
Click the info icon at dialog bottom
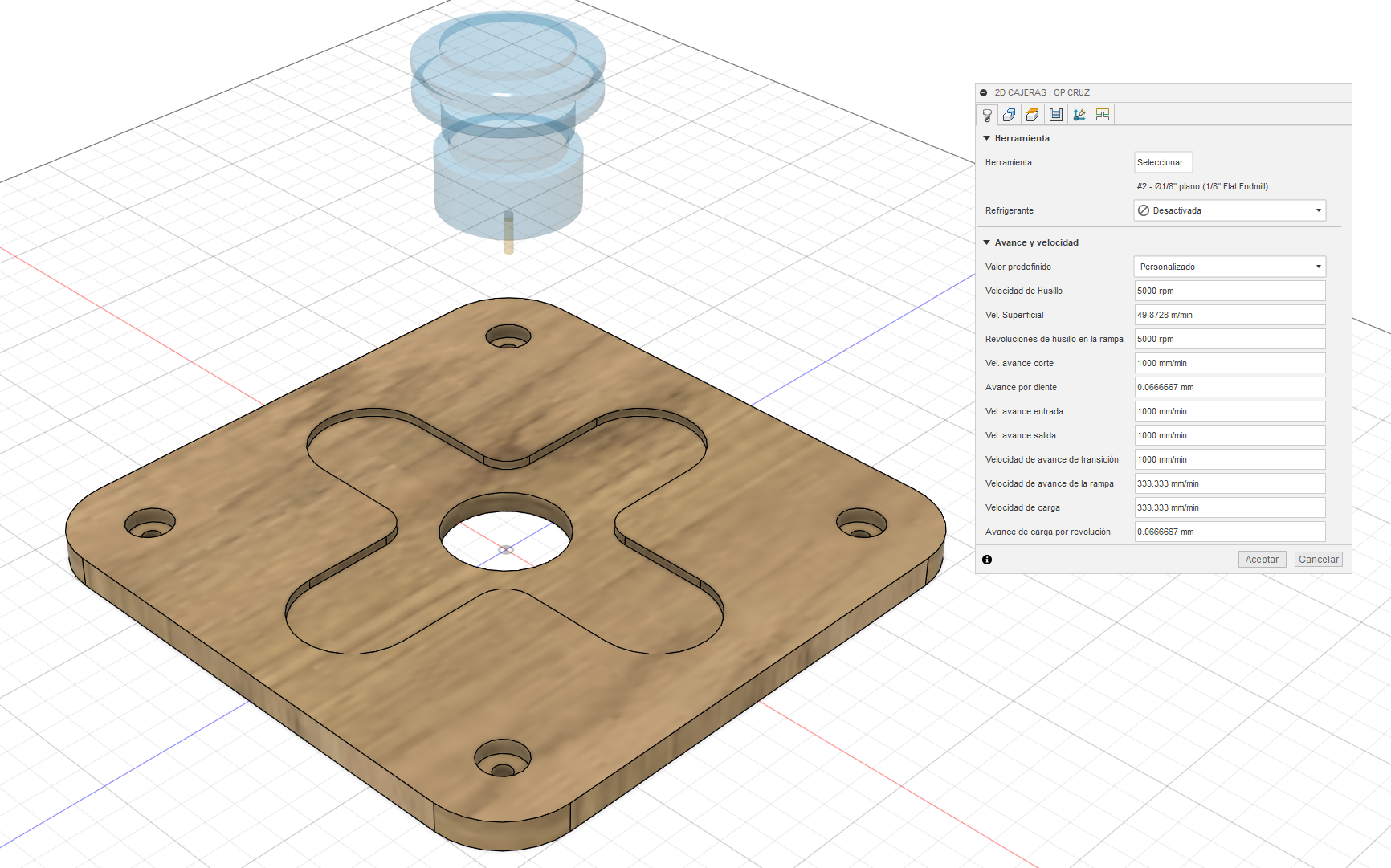tap(987, 560)
